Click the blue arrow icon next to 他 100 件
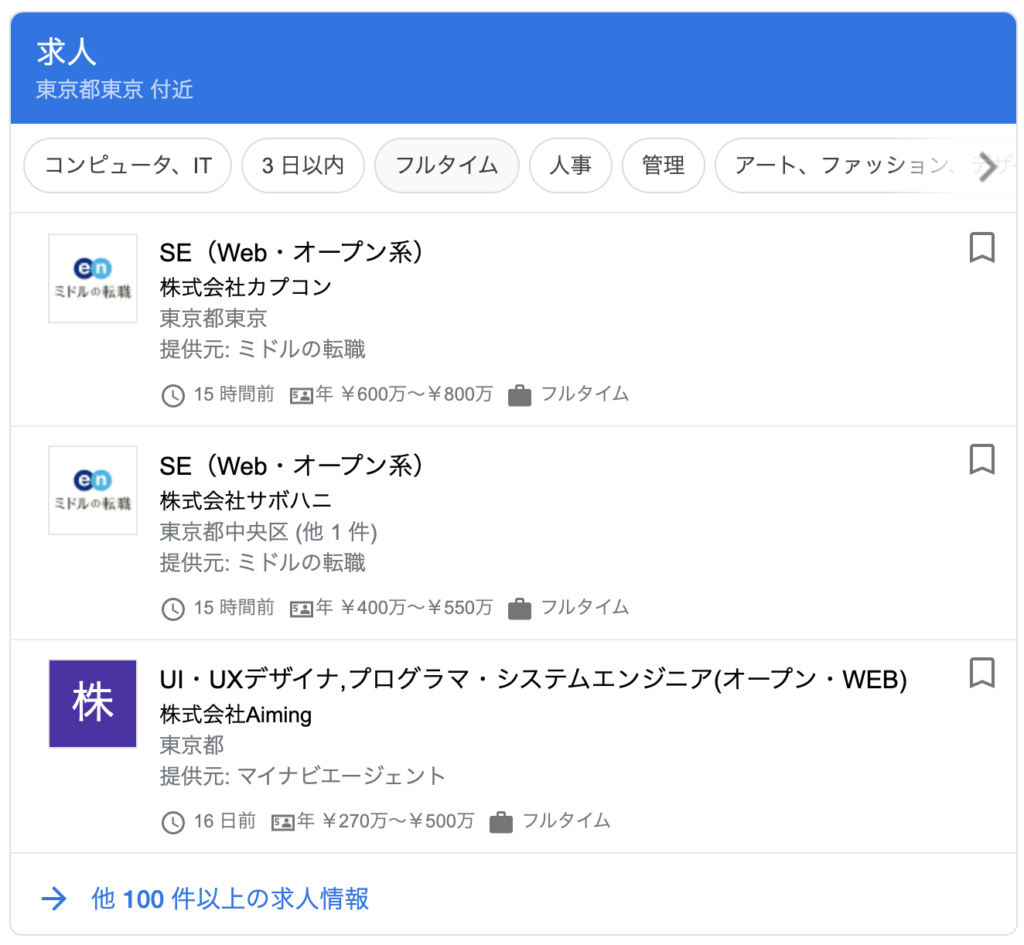Screen dimensions: 1024x945 click(x=54, y=899)
